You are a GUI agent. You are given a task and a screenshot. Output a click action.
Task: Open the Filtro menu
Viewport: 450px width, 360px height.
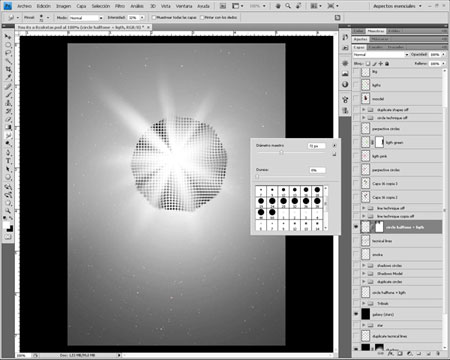[x=120, y=6]
